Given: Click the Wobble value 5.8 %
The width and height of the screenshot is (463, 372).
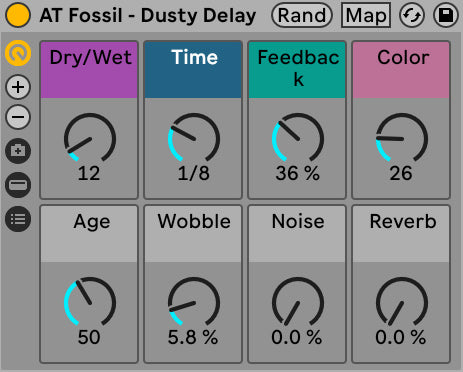Looking at the screenshot, I should point(193,337).
